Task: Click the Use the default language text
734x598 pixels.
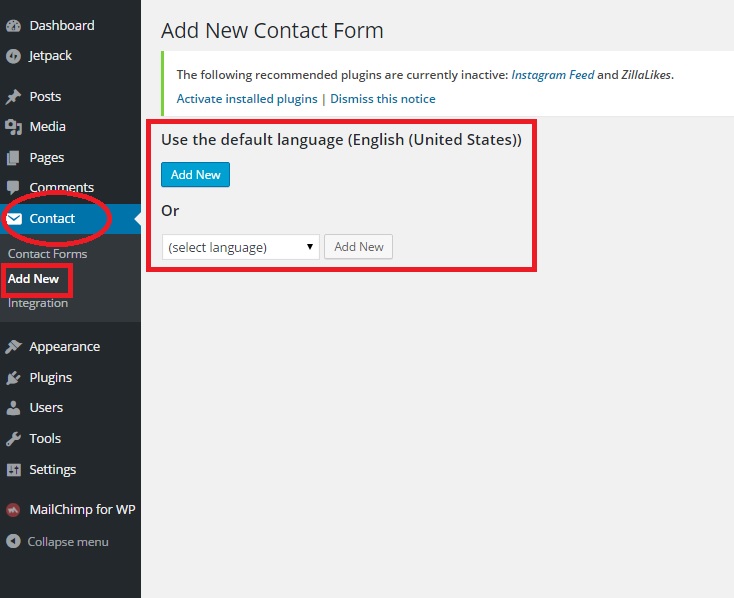Action: (341, 140)
